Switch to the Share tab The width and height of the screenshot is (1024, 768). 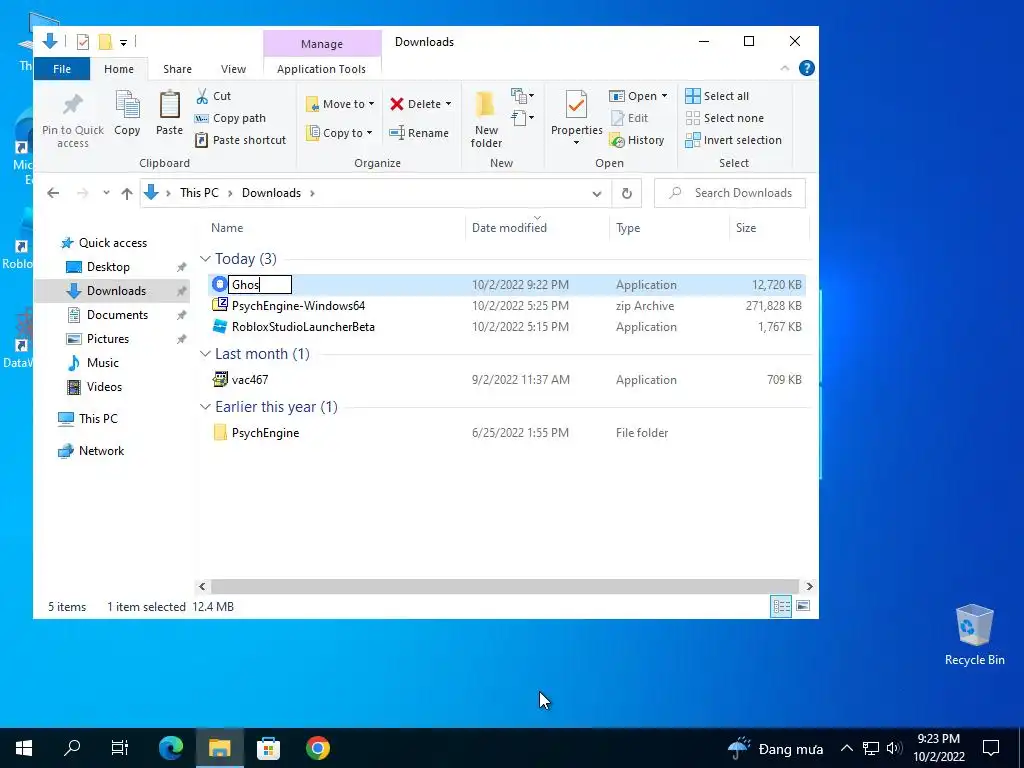coord(177,69)
